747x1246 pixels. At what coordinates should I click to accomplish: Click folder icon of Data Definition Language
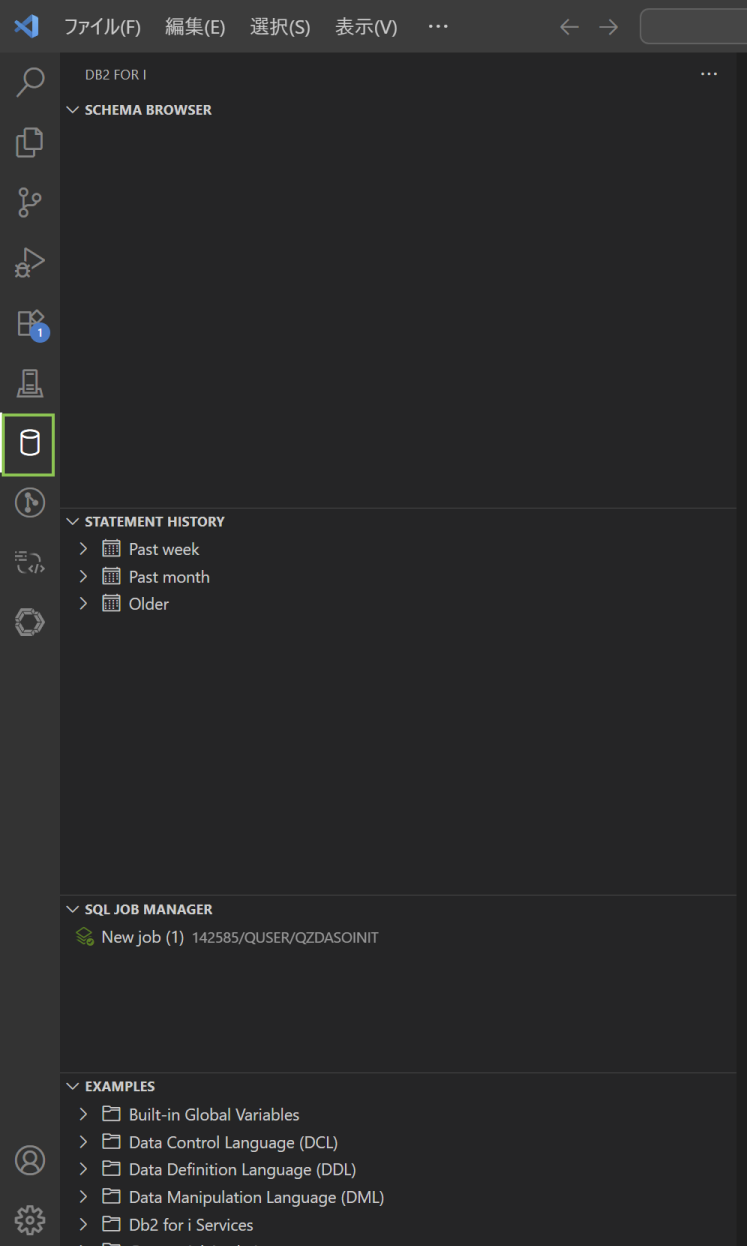(111, 1169)
